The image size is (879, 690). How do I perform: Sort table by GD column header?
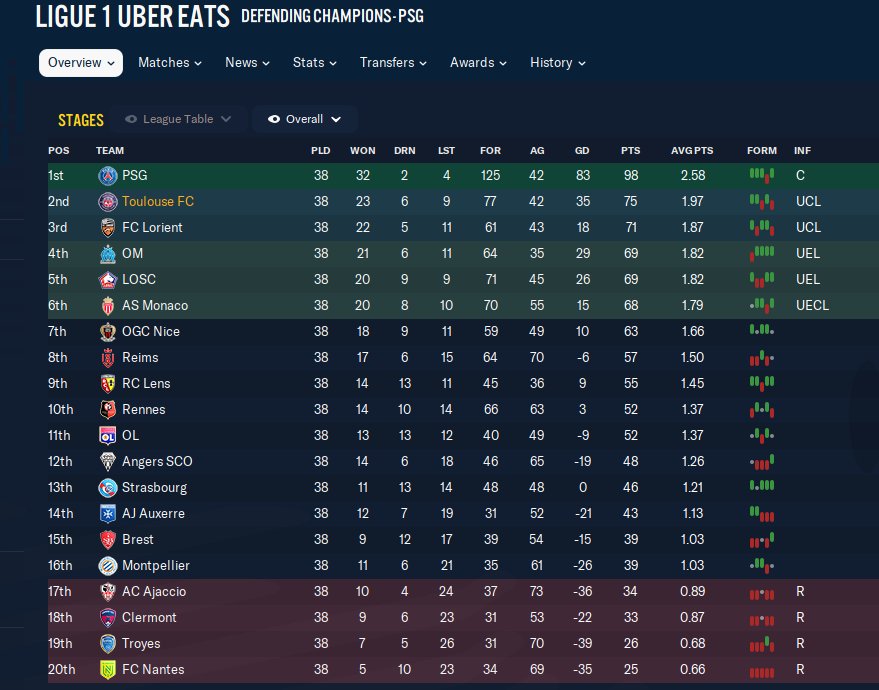(582, 151)
